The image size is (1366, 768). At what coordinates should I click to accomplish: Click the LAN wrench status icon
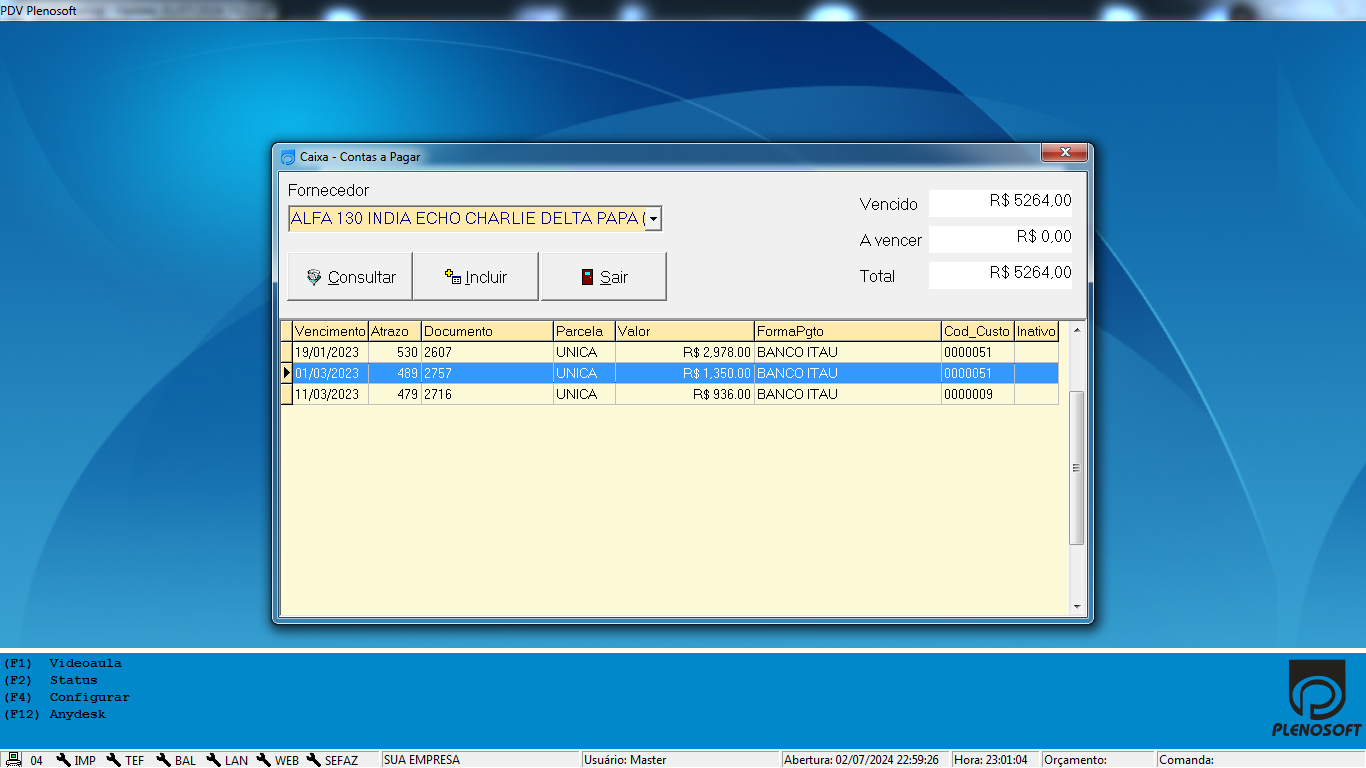tap(214, 760)
